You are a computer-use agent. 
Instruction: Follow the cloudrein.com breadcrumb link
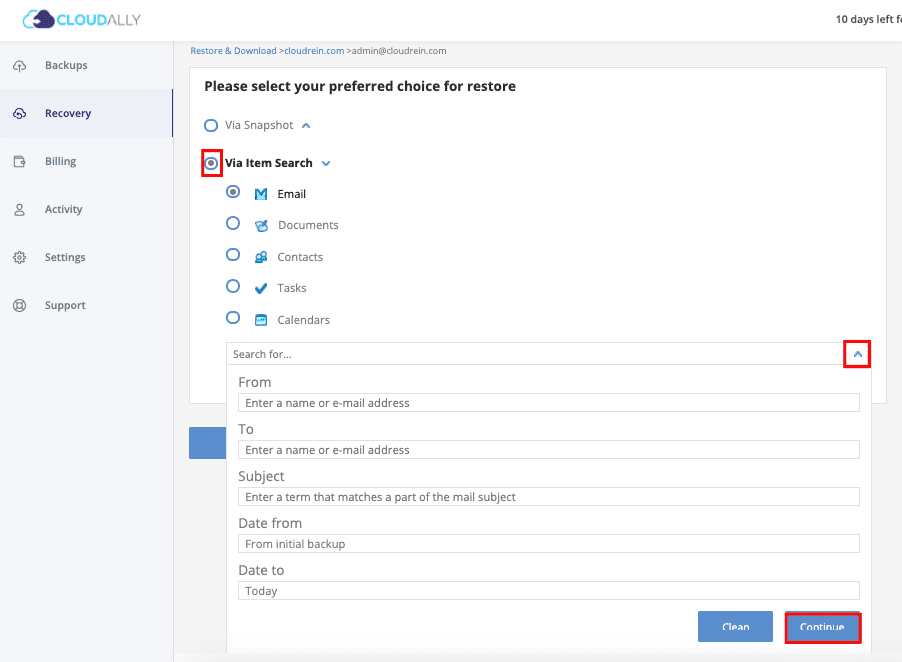tap(314, 51)
